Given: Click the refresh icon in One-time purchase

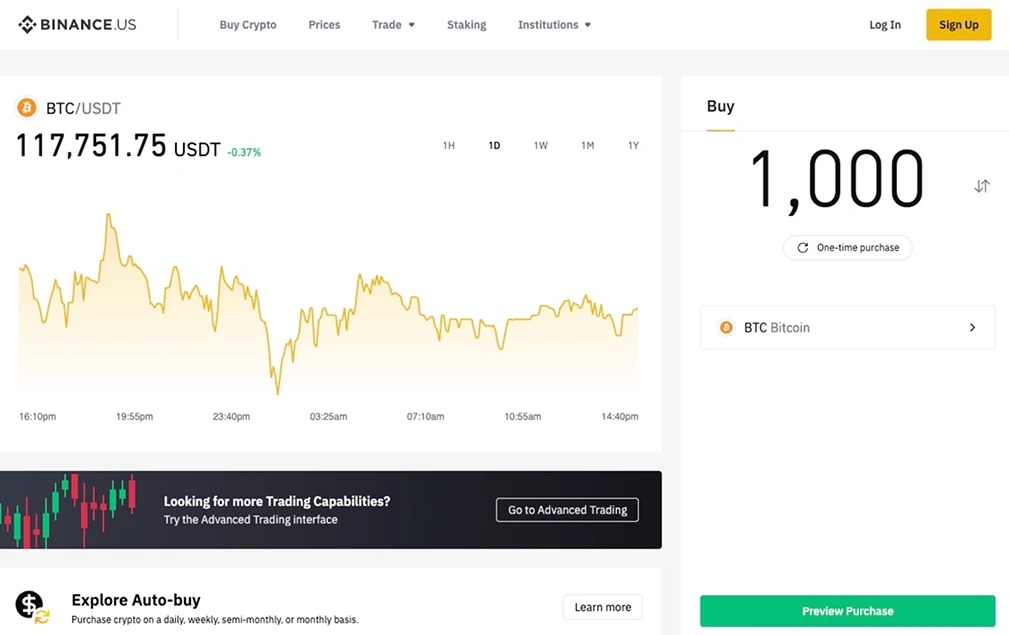Looking at the screenshot, I should tap(802, 248).
